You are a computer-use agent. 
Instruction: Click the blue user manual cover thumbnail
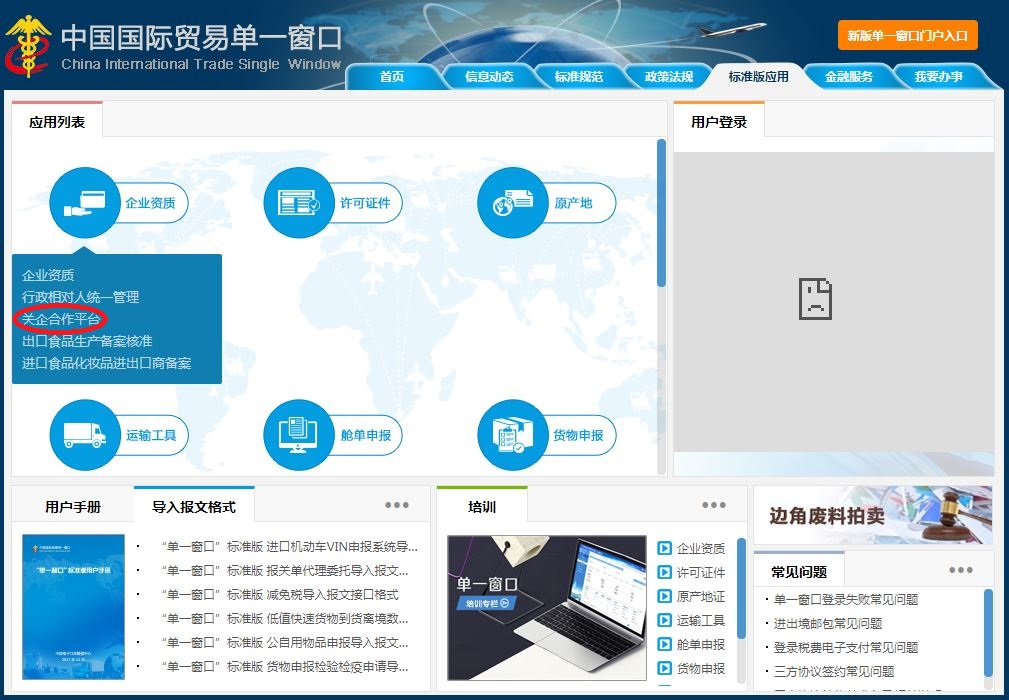click(73, 607)
